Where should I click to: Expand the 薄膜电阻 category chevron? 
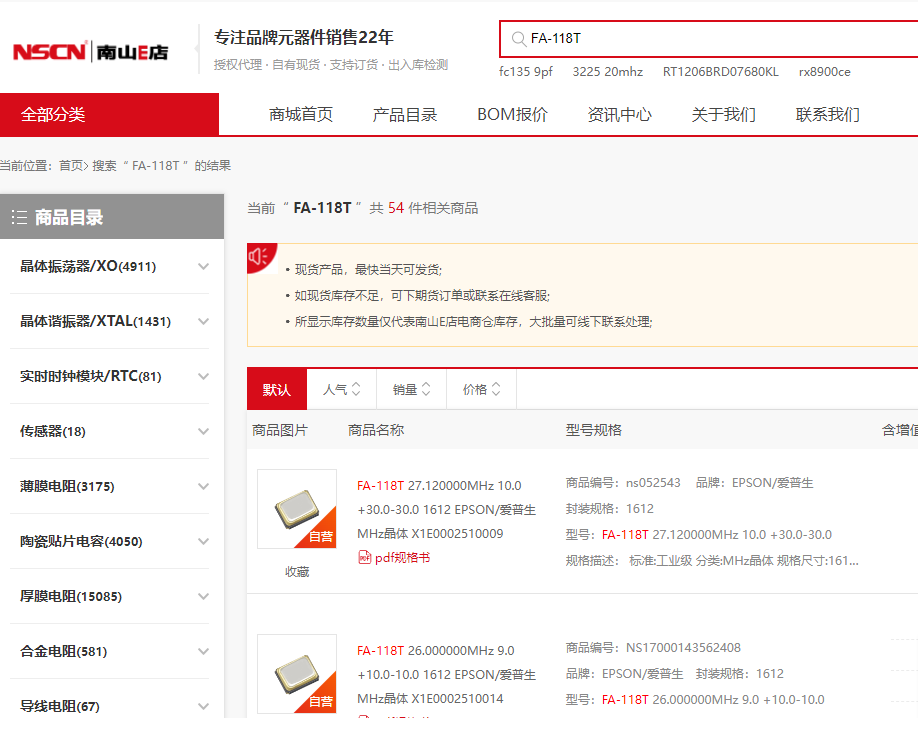(204, 486)
